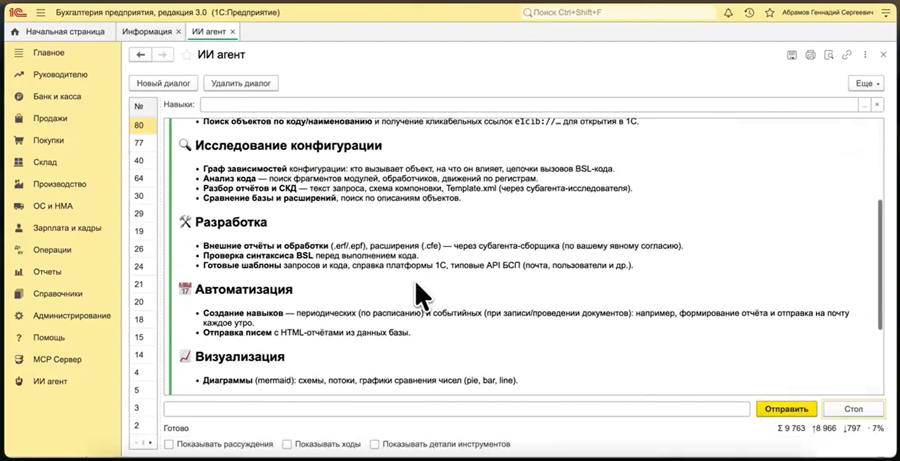900x461 pixels.
Task: Click the ОС и НМА truck icon
Action: [x=19, y=206]
